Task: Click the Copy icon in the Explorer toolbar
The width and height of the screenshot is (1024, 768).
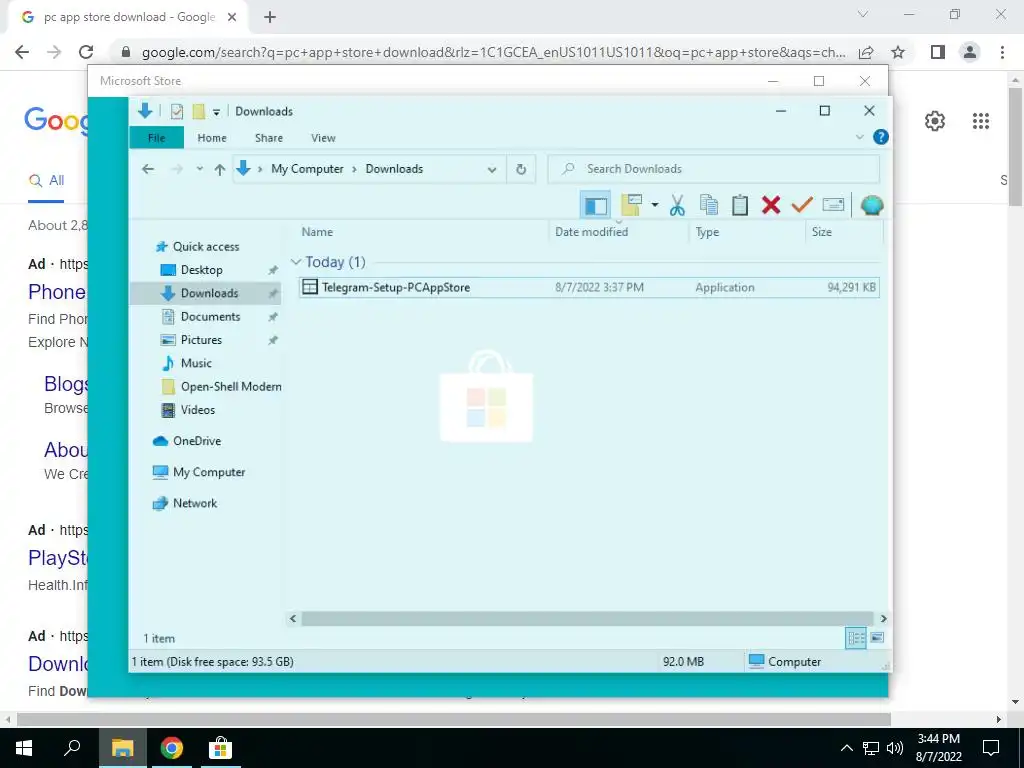Action: (709, 205)
